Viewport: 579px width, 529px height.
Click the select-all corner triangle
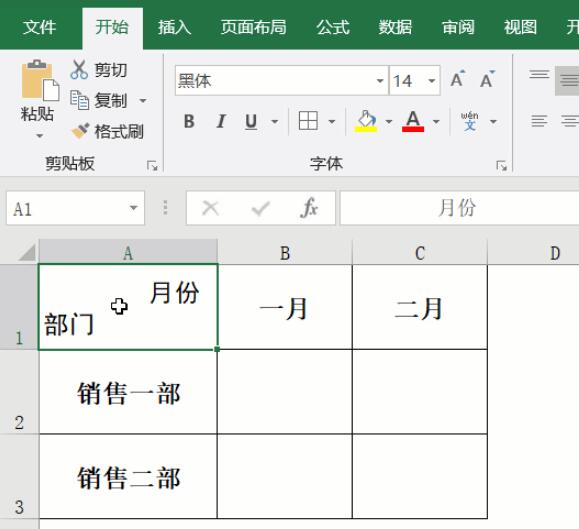(x=27, y=253)
